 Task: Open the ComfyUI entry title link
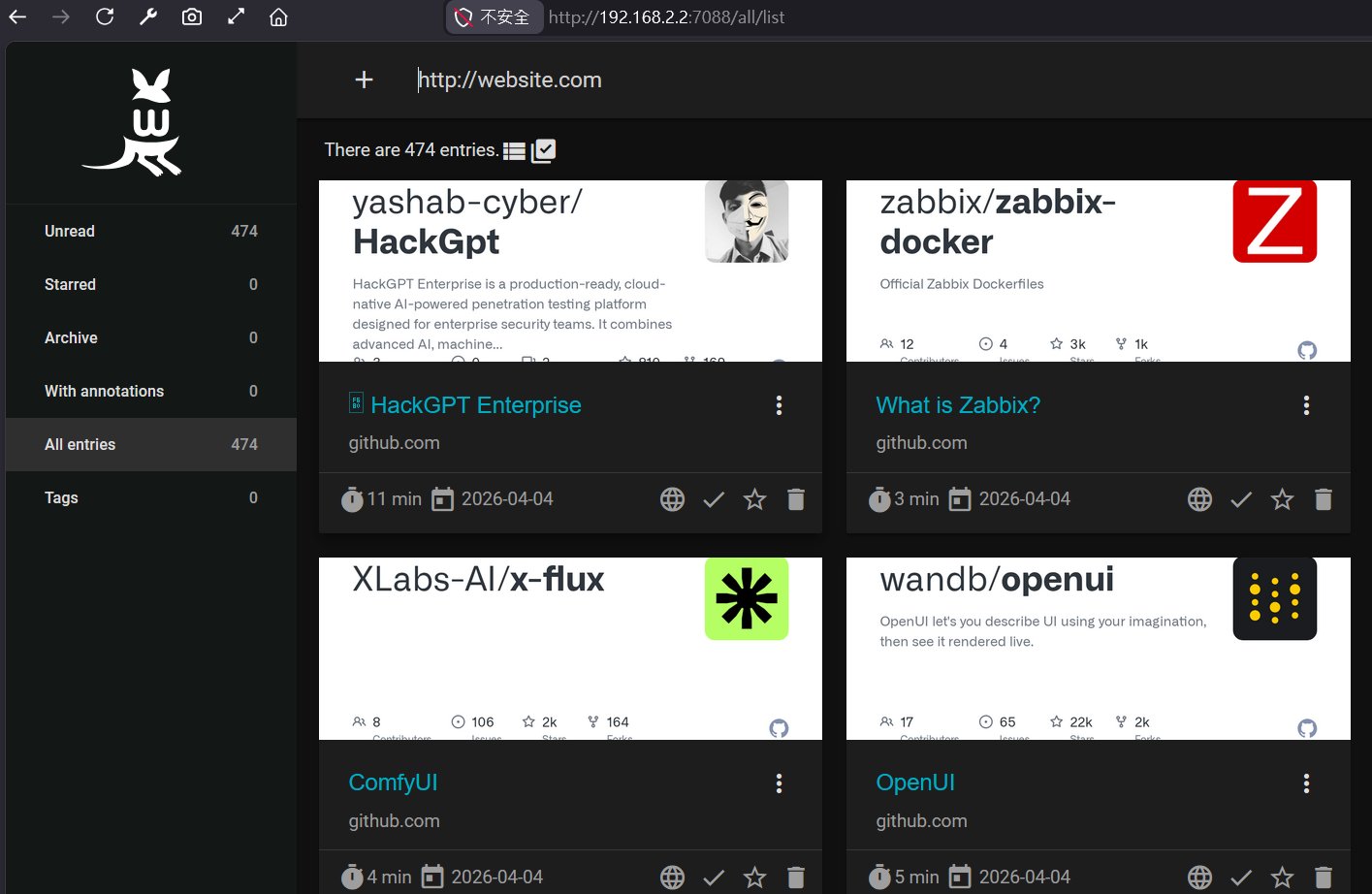tap(393, 782)
